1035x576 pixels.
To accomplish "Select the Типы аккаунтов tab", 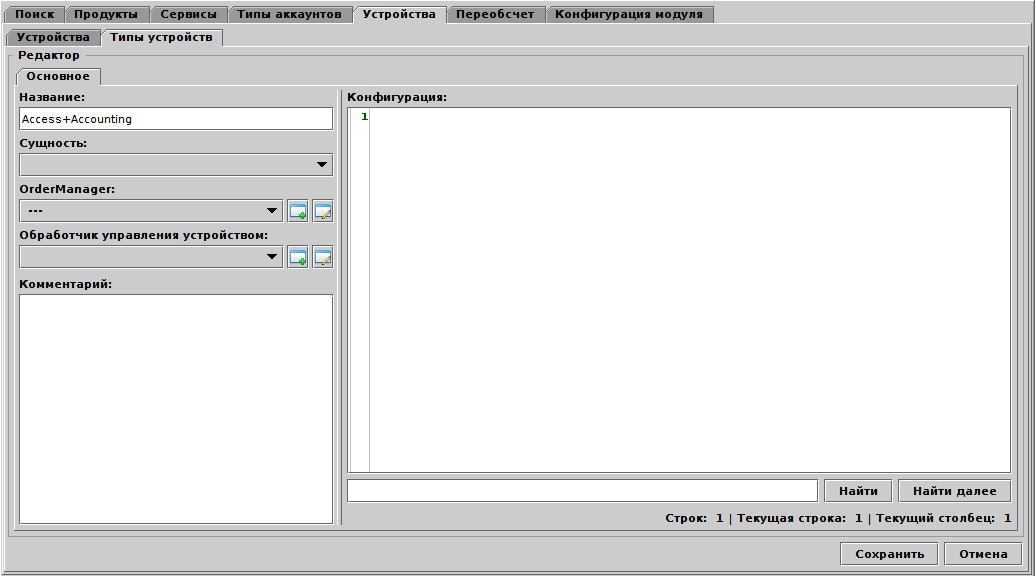I will [x=289, y=14].
